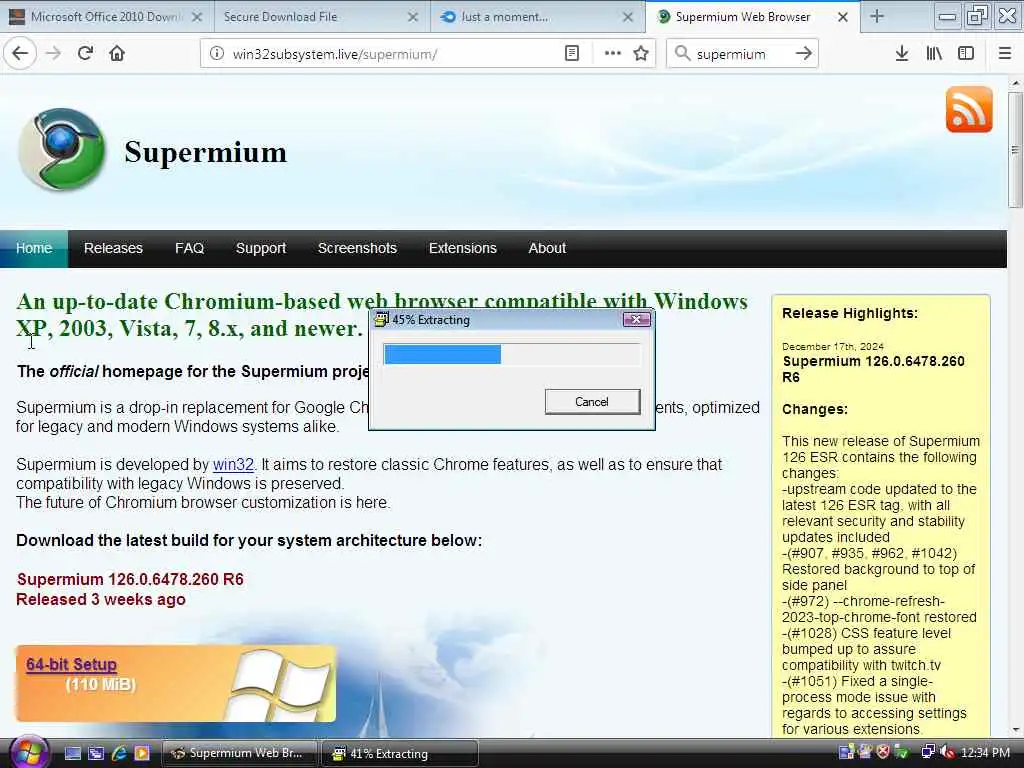Open the Home navigation item
This screenshot has width=1024, height=768.
click(x=34, y=248)
